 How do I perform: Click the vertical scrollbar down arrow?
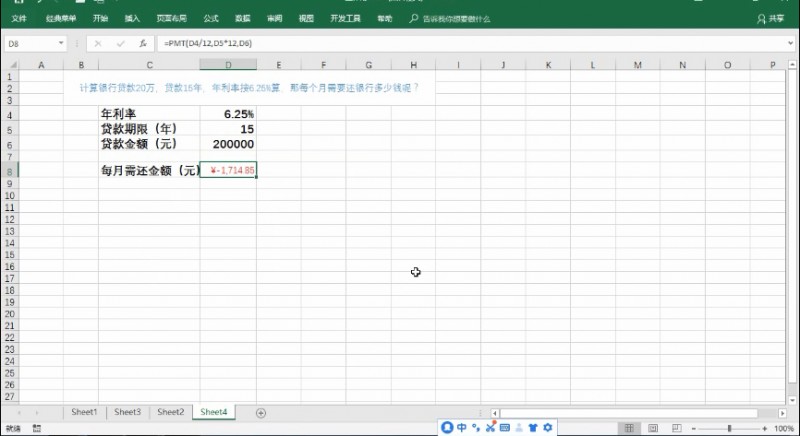[x=792, y=400]
